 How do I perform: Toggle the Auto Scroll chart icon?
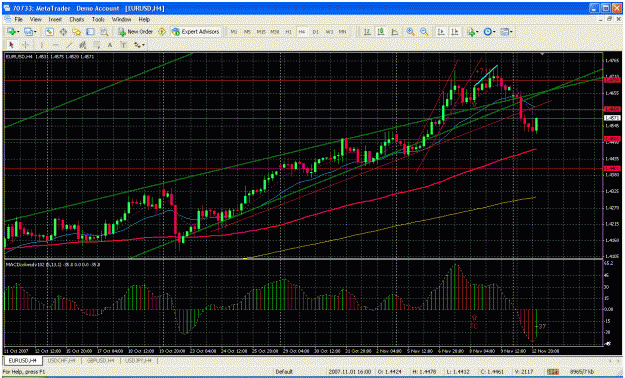point(441,32)
